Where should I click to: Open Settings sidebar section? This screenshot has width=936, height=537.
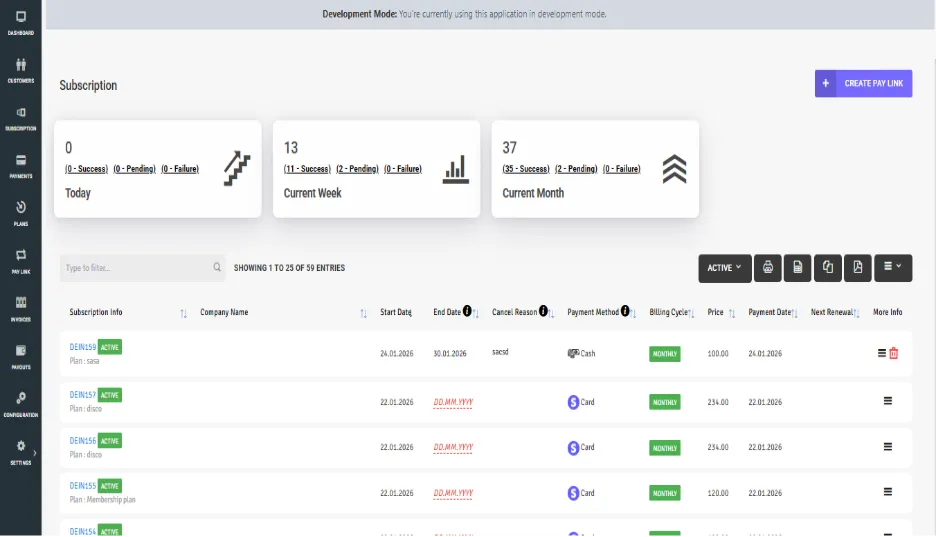(20, 453)
